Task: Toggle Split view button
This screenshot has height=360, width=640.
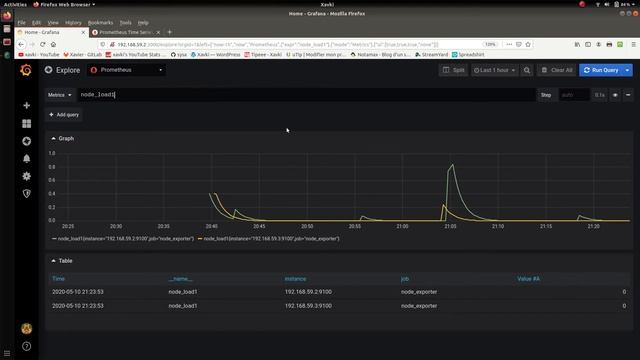Action: coord(453,70)
